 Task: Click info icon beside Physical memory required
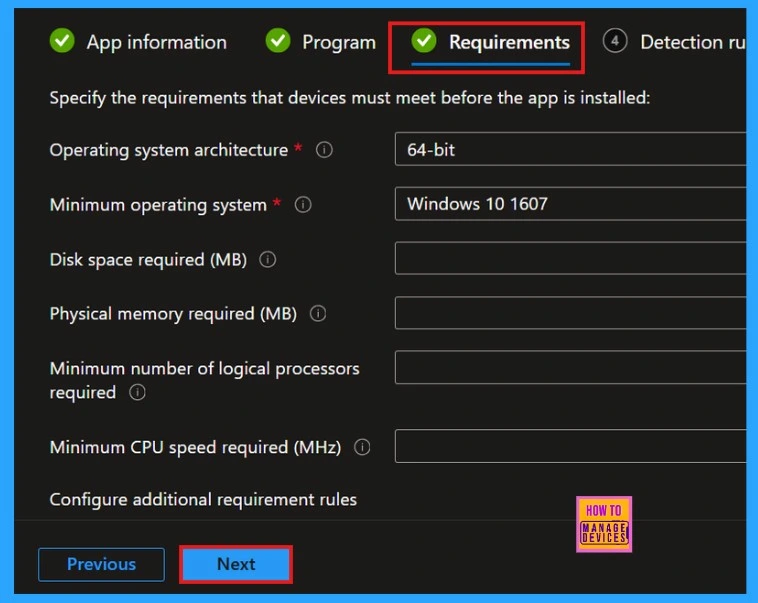coord(318,314)
